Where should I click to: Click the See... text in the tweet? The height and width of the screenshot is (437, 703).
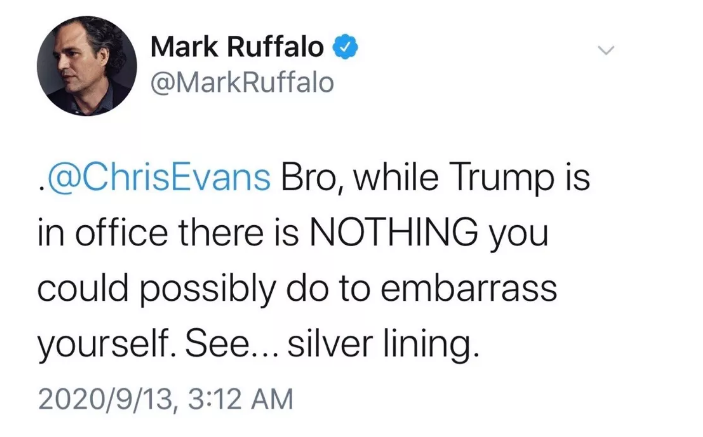pos(231,344)
